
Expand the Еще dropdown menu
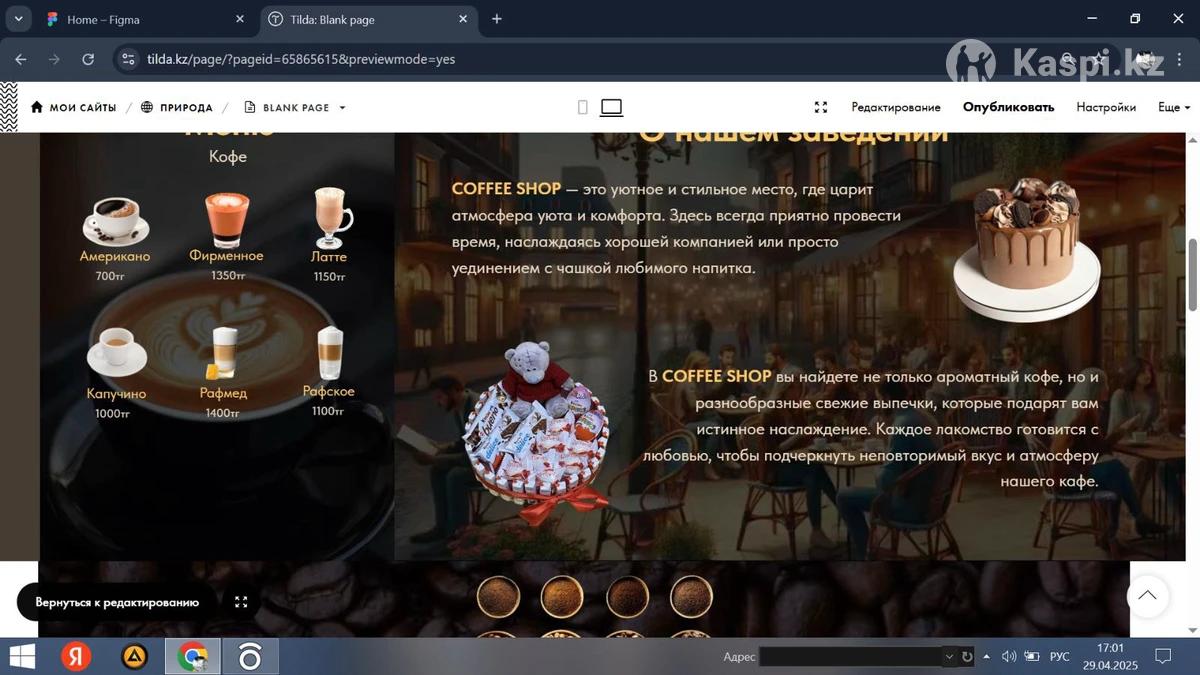coord(1174,107)
